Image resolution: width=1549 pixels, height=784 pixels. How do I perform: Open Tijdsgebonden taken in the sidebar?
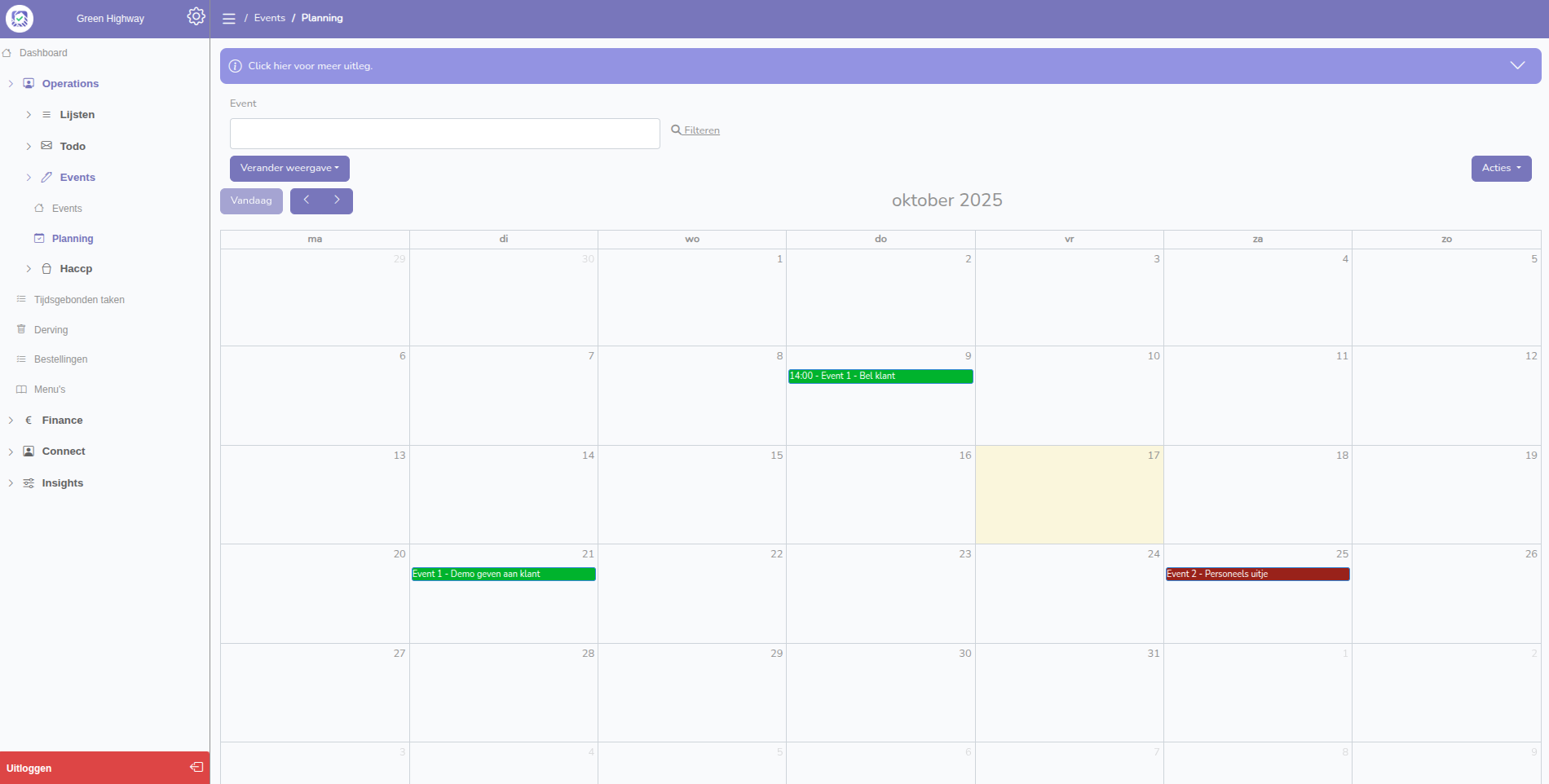[79, 300]
